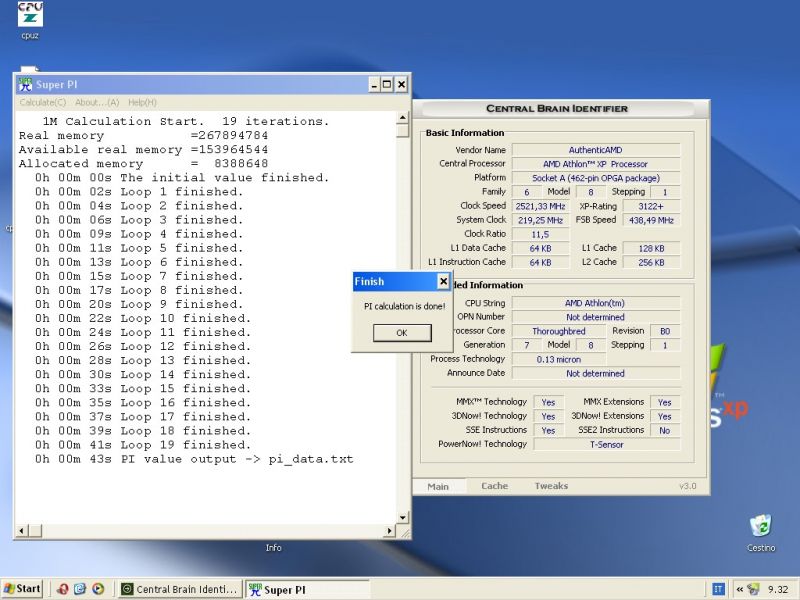
Task: Open the cpuz desktop icon
Action: point(30,20)
